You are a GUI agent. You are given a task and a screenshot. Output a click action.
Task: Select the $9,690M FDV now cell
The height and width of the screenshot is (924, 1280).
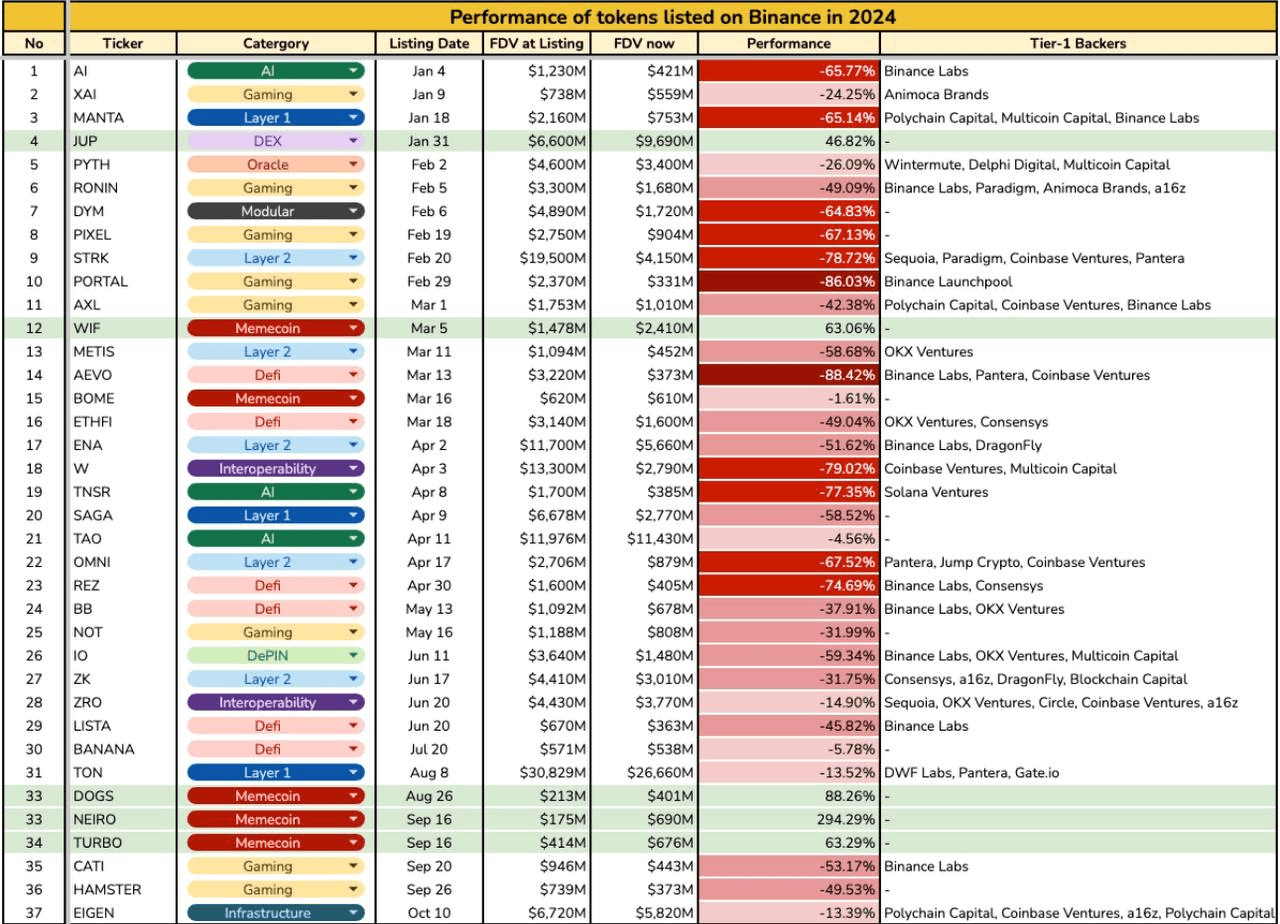644,141
